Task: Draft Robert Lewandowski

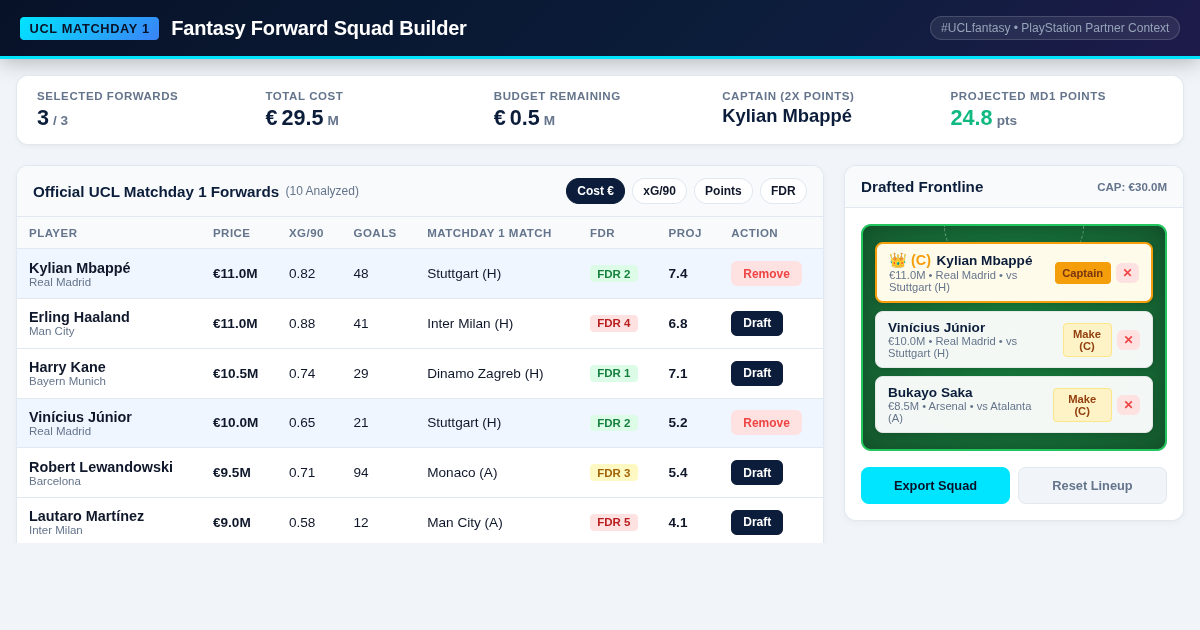Action: [x=757, y=473]
